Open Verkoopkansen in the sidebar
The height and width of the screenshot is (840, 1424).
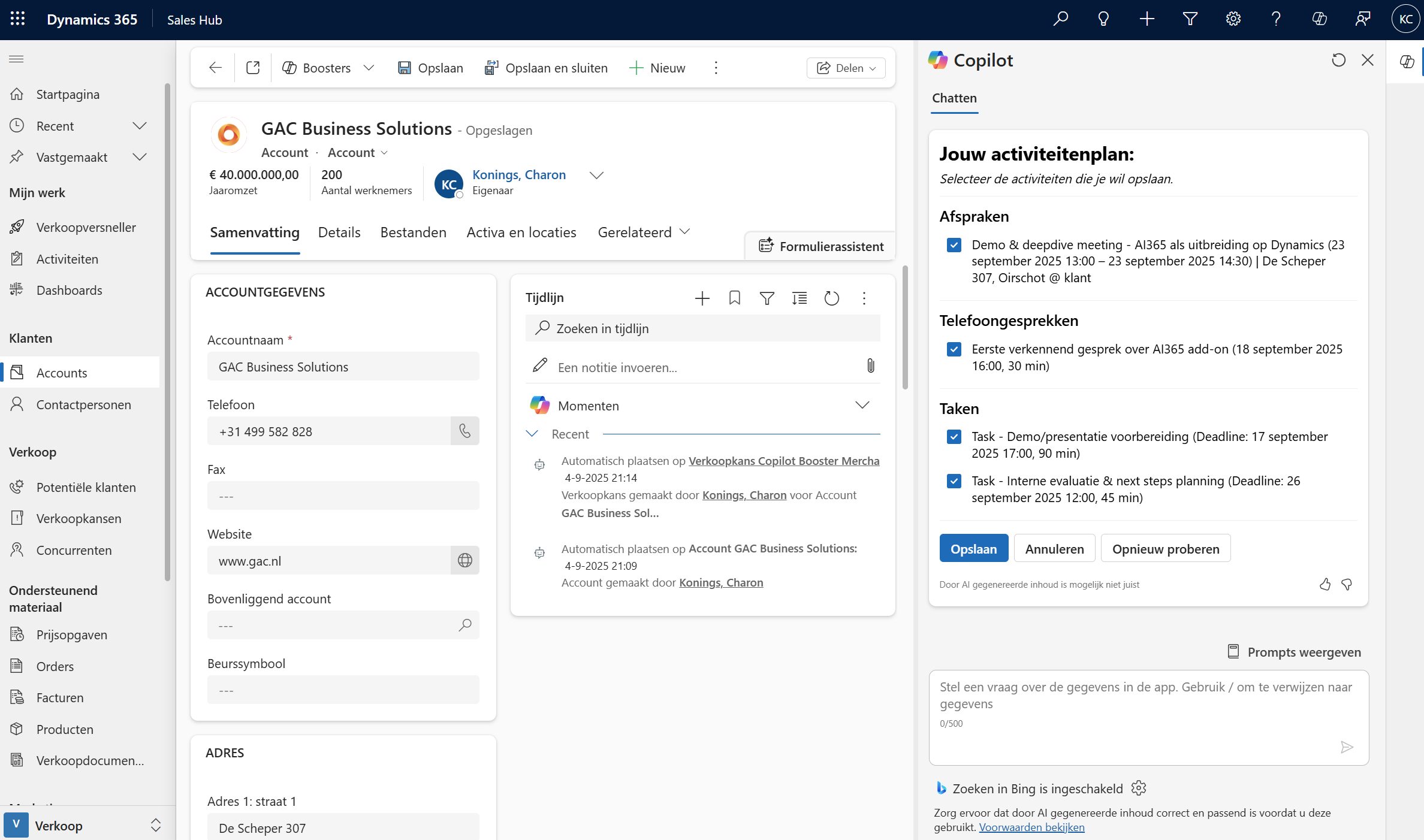pos(79,518)
